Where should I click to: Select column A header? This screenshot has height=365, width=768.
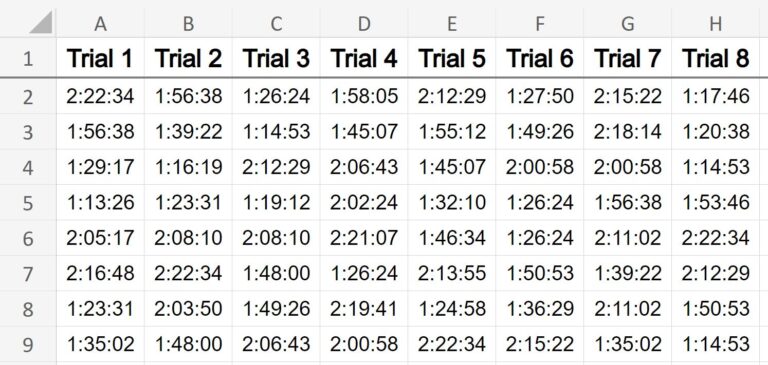(x=100, y=24)
